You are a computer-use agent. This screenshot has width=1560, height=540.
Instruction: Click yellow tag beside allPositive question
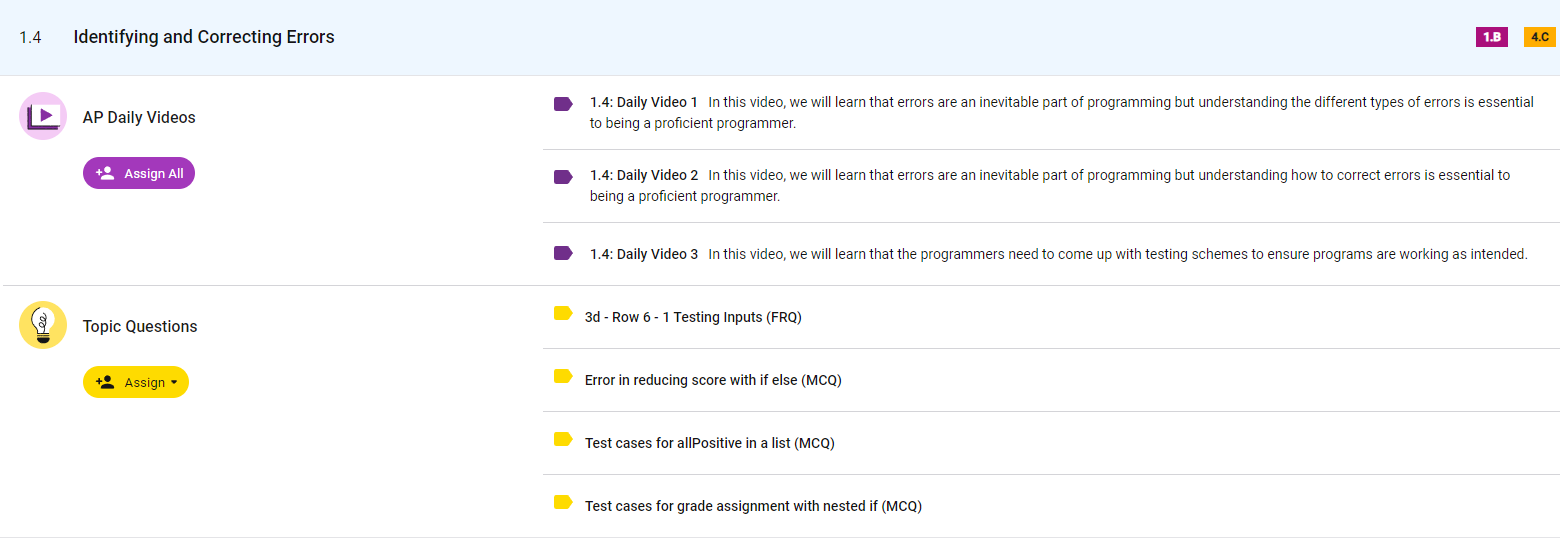(x=563, y=440)
